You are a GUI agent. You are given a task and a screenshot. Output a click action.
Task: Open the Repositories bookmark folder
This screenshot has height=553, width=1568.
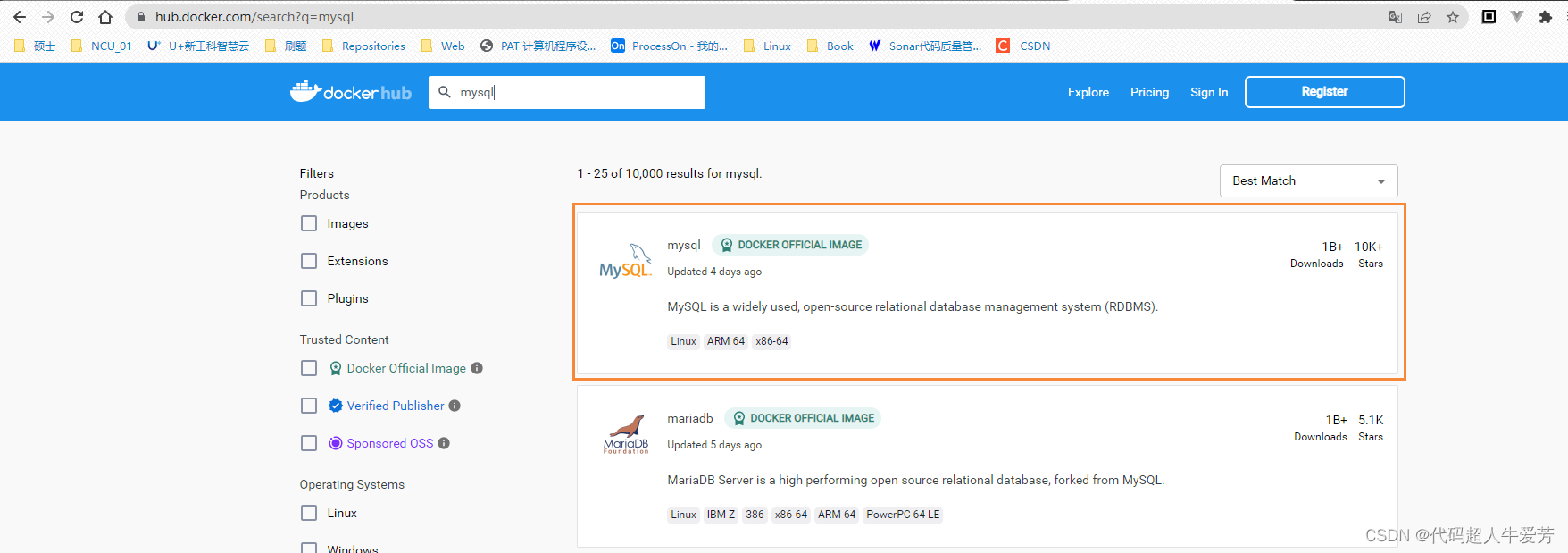(x=363, y=46)
